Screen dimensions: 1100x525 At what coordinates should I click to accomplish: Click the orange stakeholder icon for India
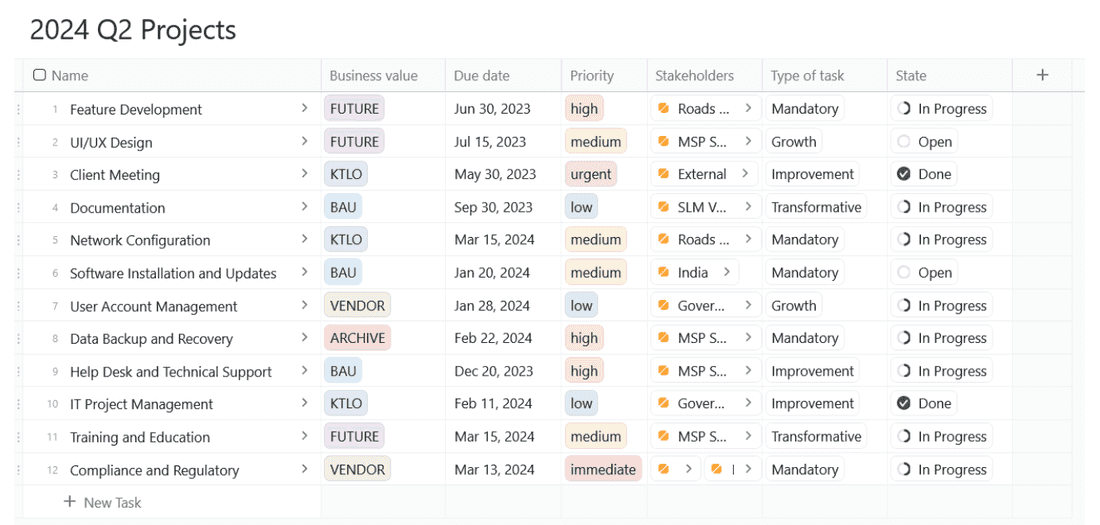pyautogui.click(x=664, y=272)
